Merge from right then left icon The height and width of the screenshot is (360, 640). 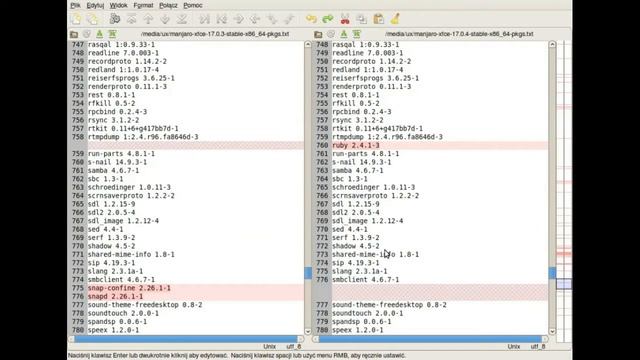(289, 19)
